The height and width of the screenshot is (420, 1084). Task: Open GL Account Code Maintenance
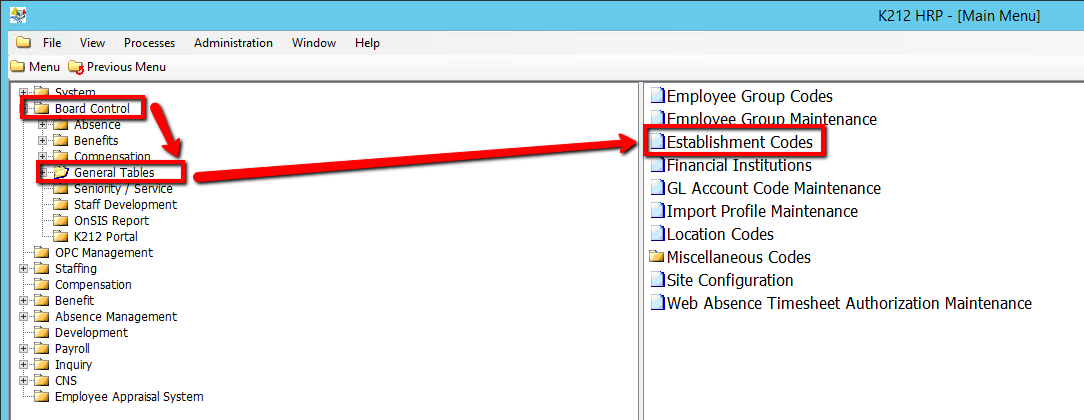coord(773,189)
